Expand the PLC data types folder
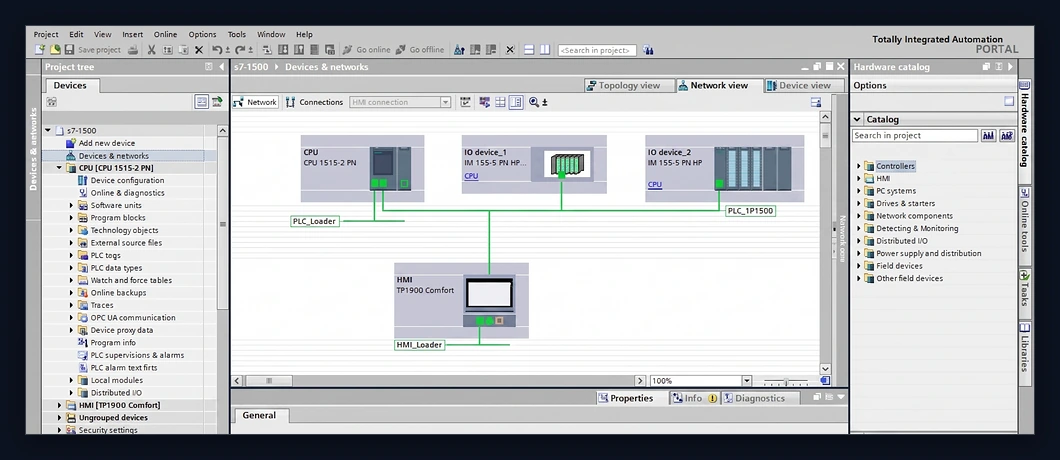This screenshot has height=460, width=1060. point(72,268)
